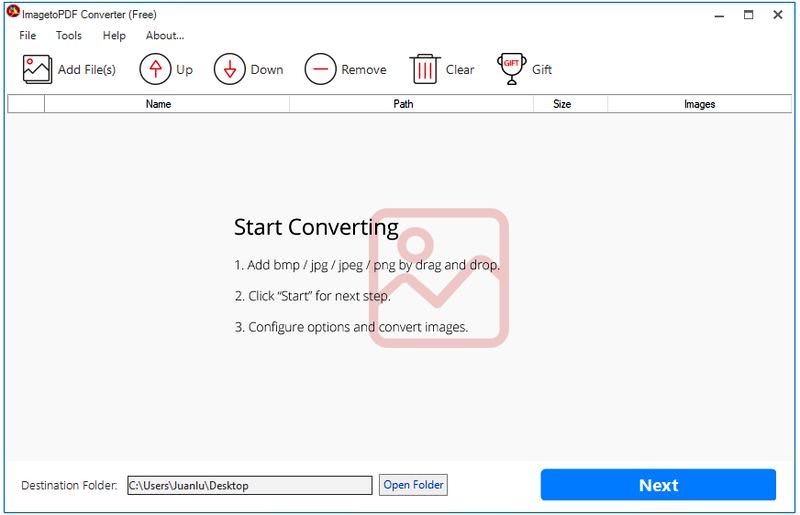Open the File menu
The height and width of the screenshot is (515, 800).
pyautogui.click(x=28, y=36)
